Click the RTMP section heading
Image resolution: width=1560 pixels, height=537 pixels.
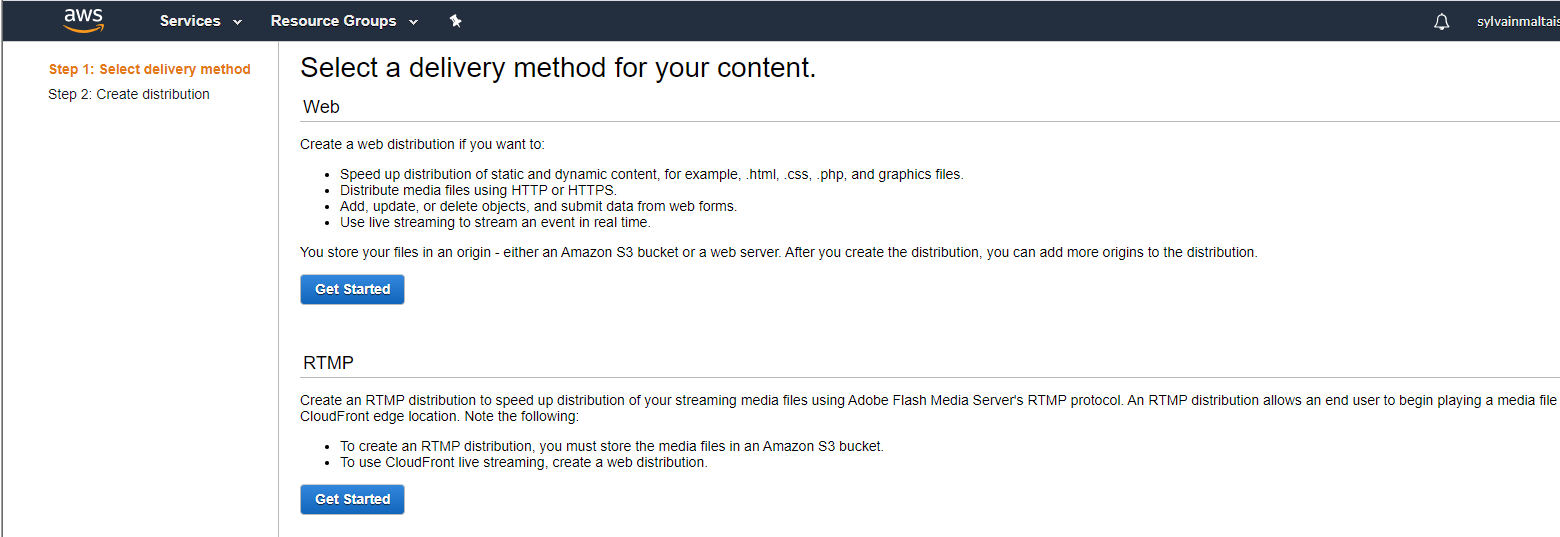click(x=328, y=362)
